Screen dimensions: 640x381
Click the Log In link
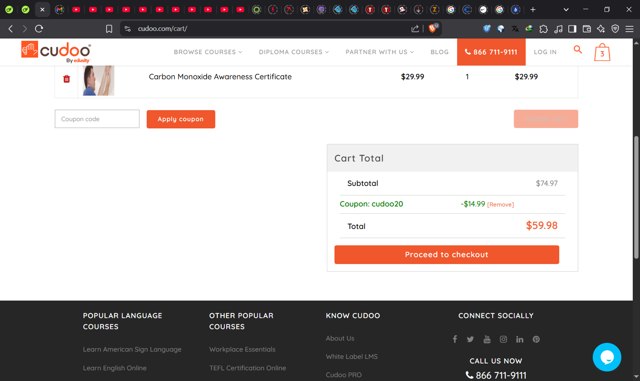coord(545,52)
